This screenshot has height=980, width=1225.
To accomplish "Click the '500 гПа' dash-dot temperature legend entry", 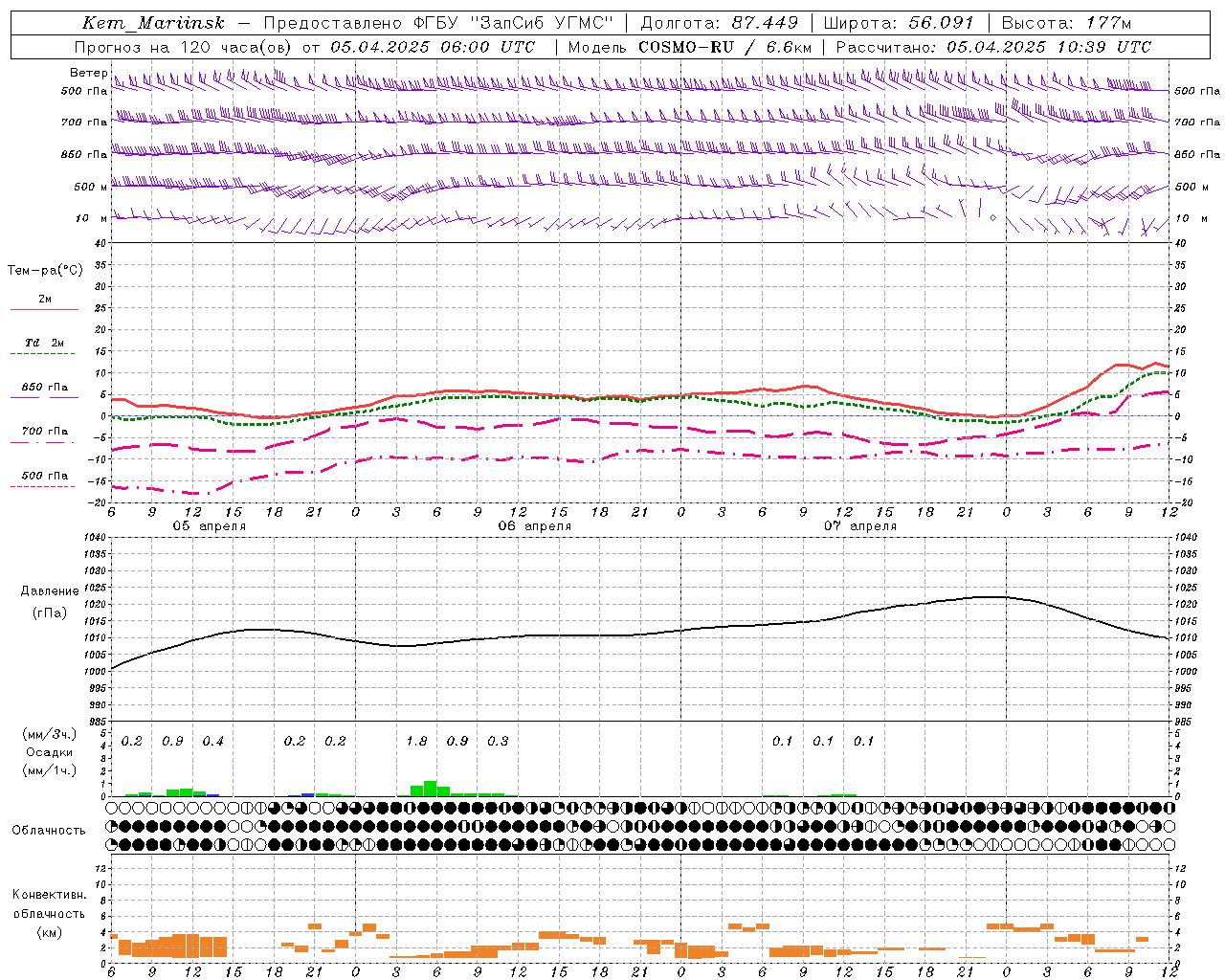I will click(45, 476).
